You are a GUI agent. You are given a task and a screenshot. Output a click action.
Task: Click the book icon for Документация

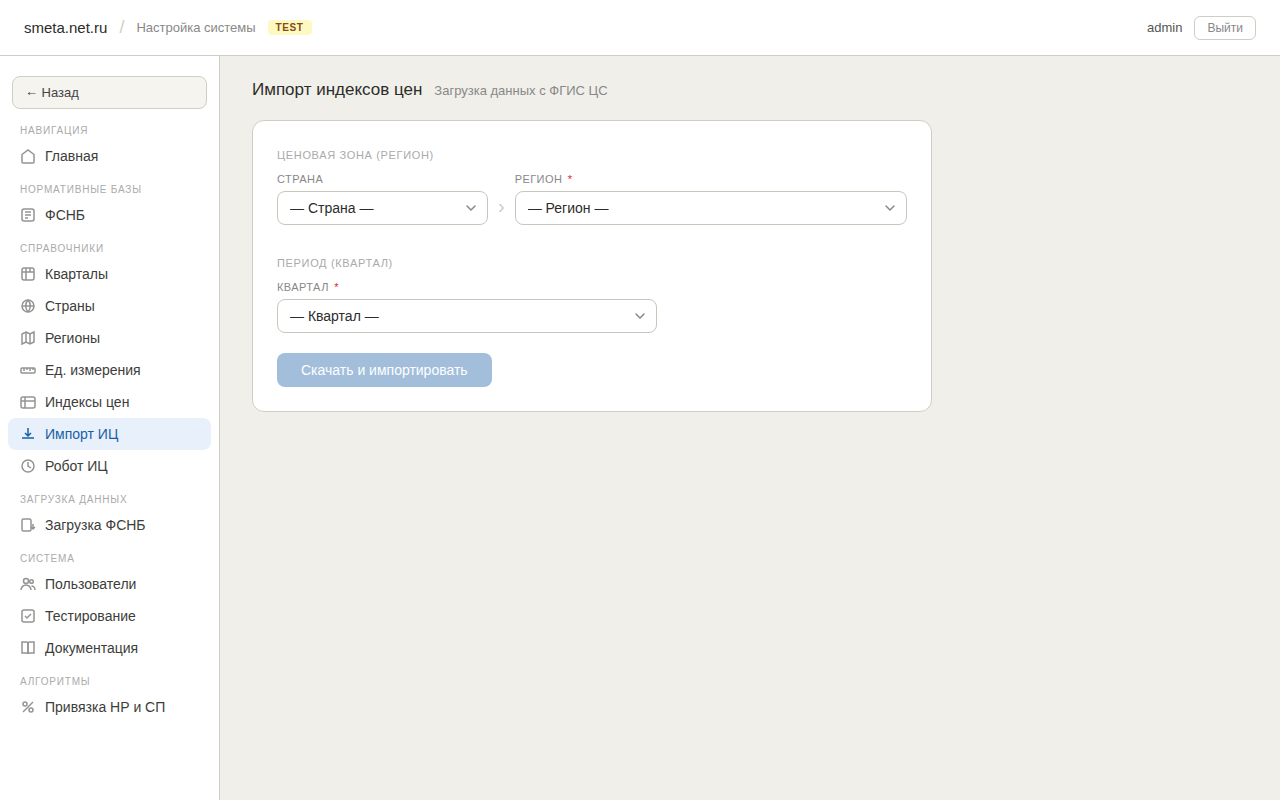click(x=28, y=648)
